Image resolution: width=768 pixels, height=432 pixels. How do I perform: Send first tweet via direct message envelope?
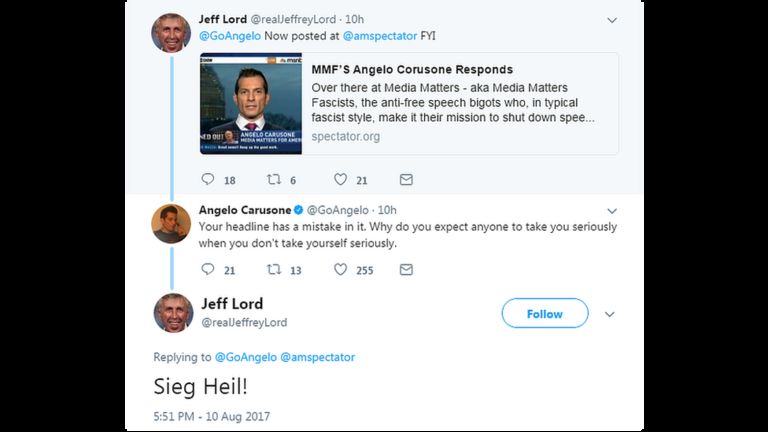(406, 180)
